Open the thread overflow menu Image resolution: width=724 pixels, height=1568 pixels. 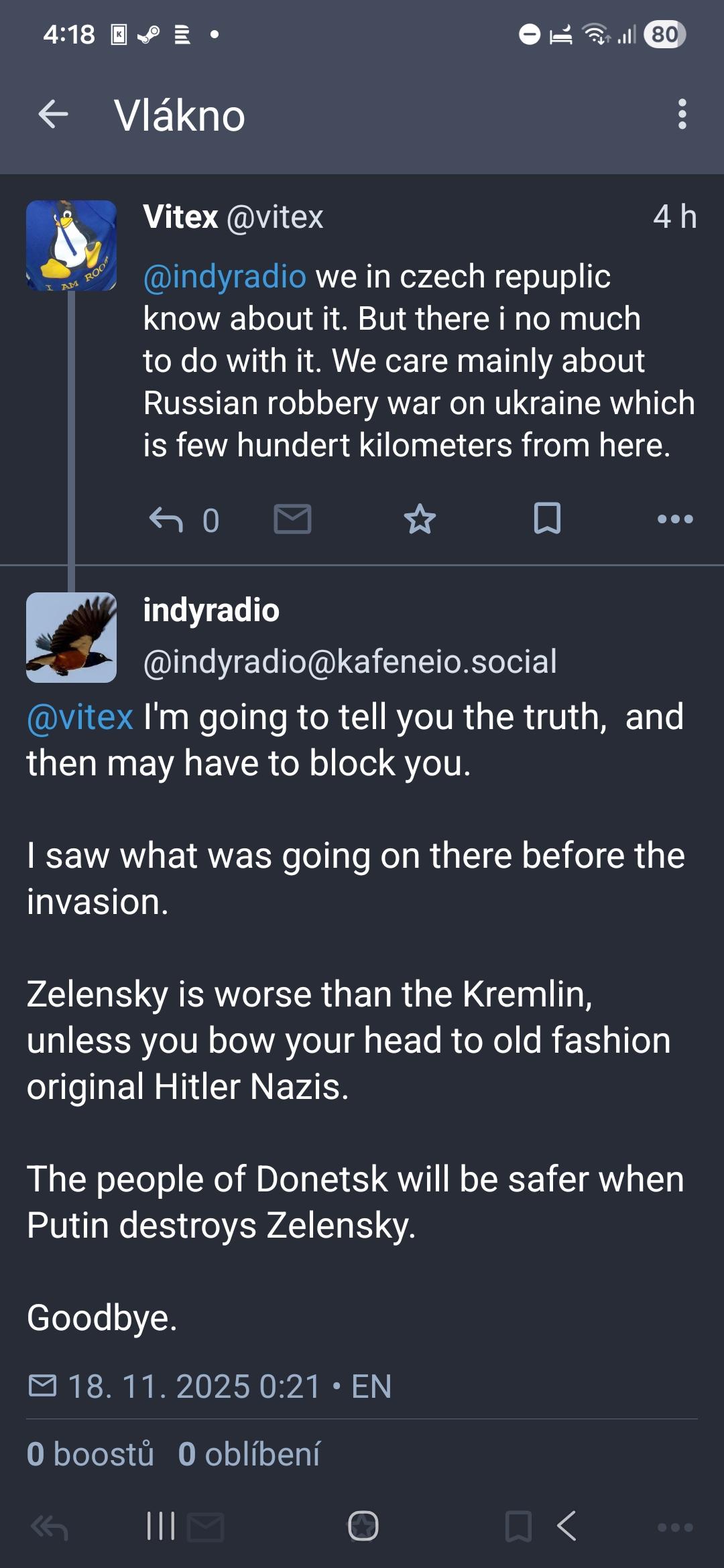[682, 115]
